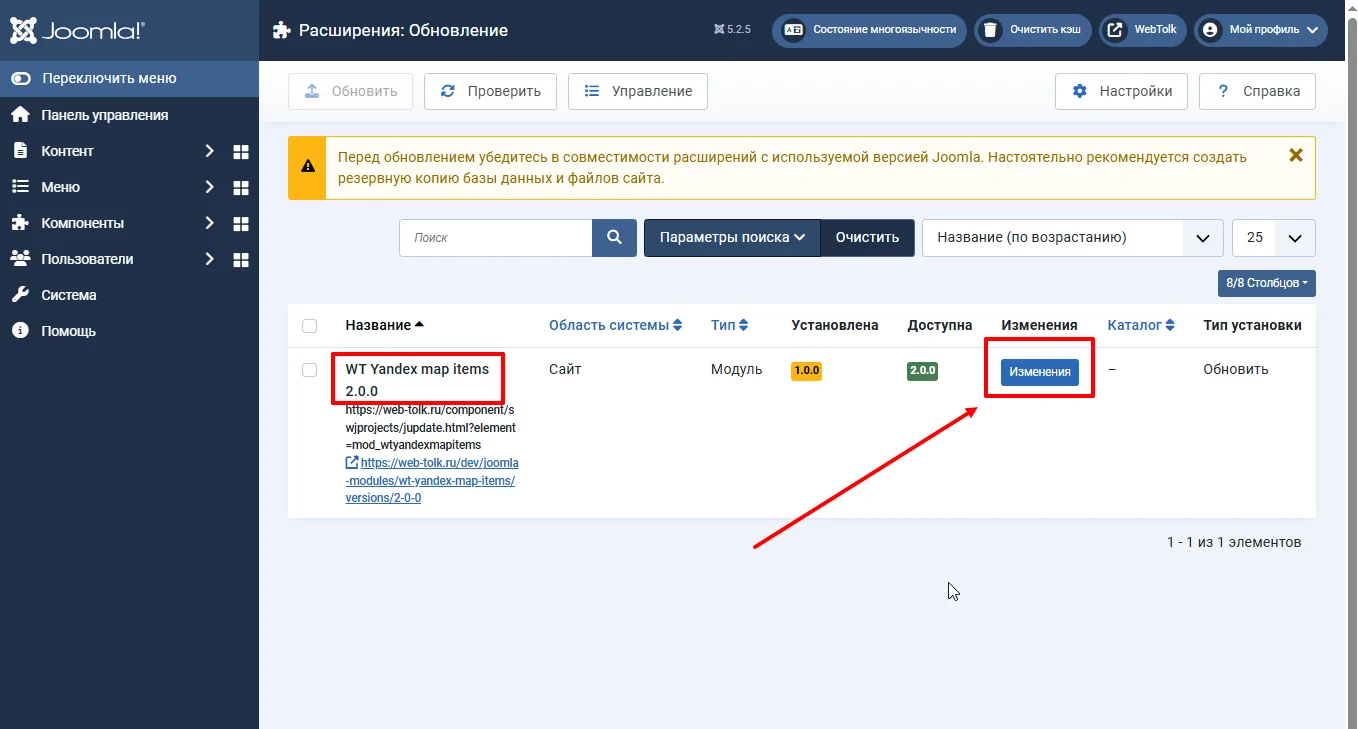This screenshot has width=1358, height=729.
Task: Click the blue Изменения changelog button
Action: (x=1040, y=372)
